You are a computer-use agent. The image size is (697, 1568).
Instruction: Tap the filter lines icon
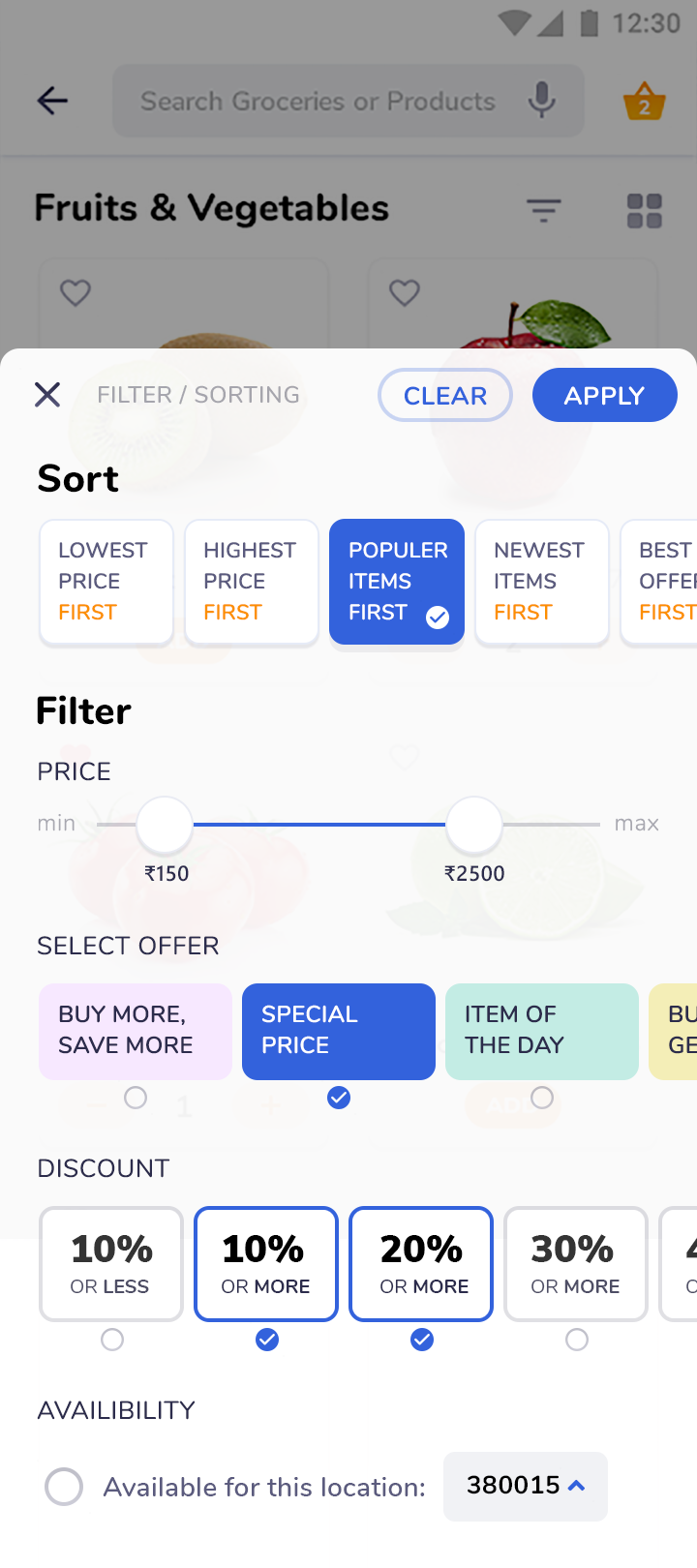[544, 210]
